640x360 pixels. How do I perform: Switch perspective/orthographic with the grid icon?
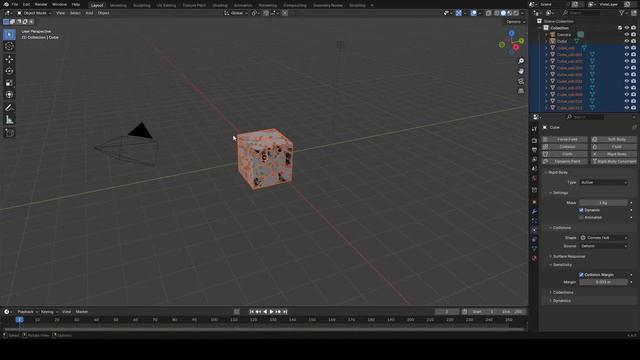coord(521,91)
